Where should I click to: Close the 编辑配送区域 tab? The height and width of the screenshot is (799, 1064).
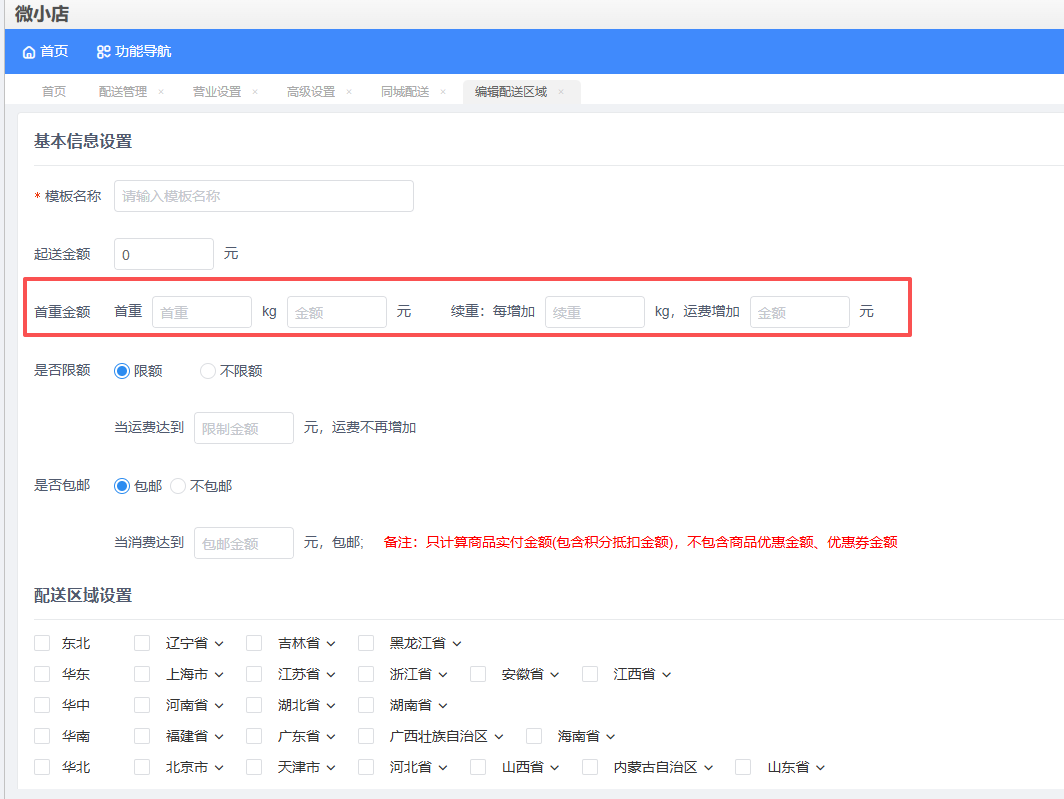point(561,92)
